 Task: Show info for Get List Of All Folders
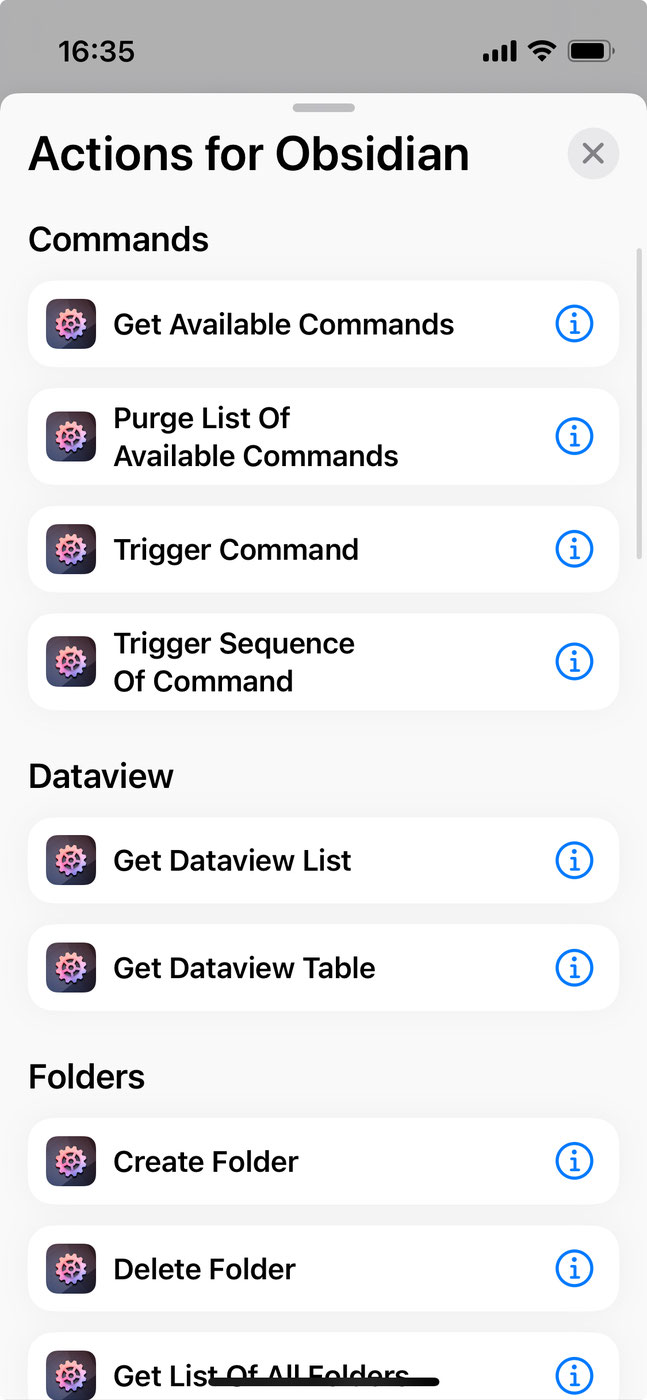(x=574, y=1372)
